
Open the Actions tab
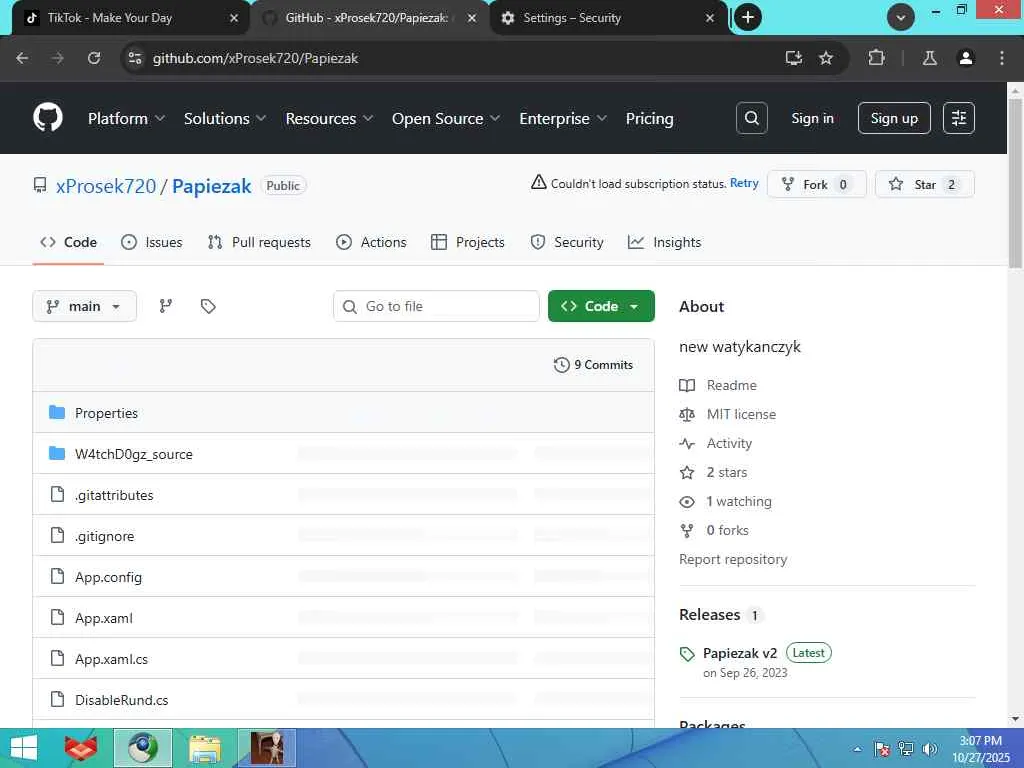pos(372,242)
